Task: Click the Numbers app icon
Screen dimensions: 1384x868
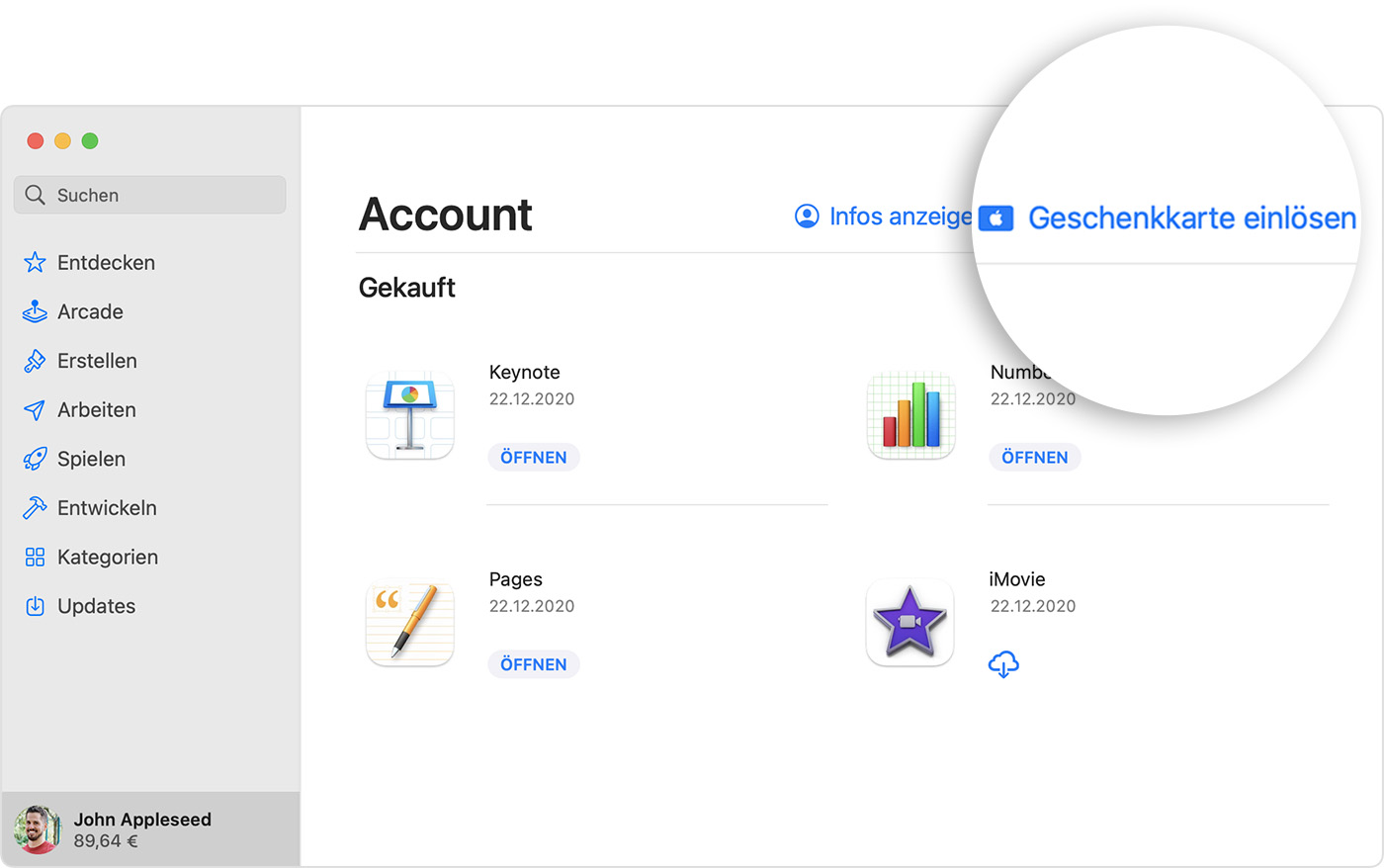Action: pos(911,415)
